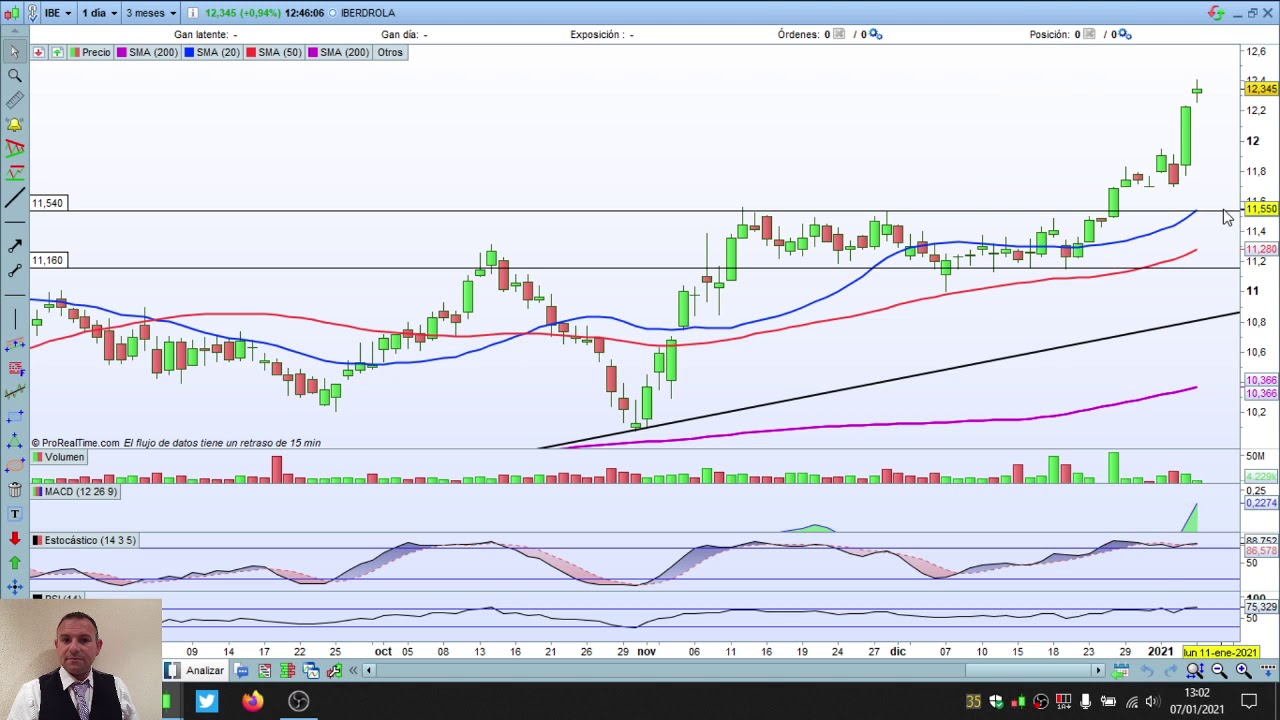
Task: Click the volume speaker tray icon
Action: pos(1153,701)
